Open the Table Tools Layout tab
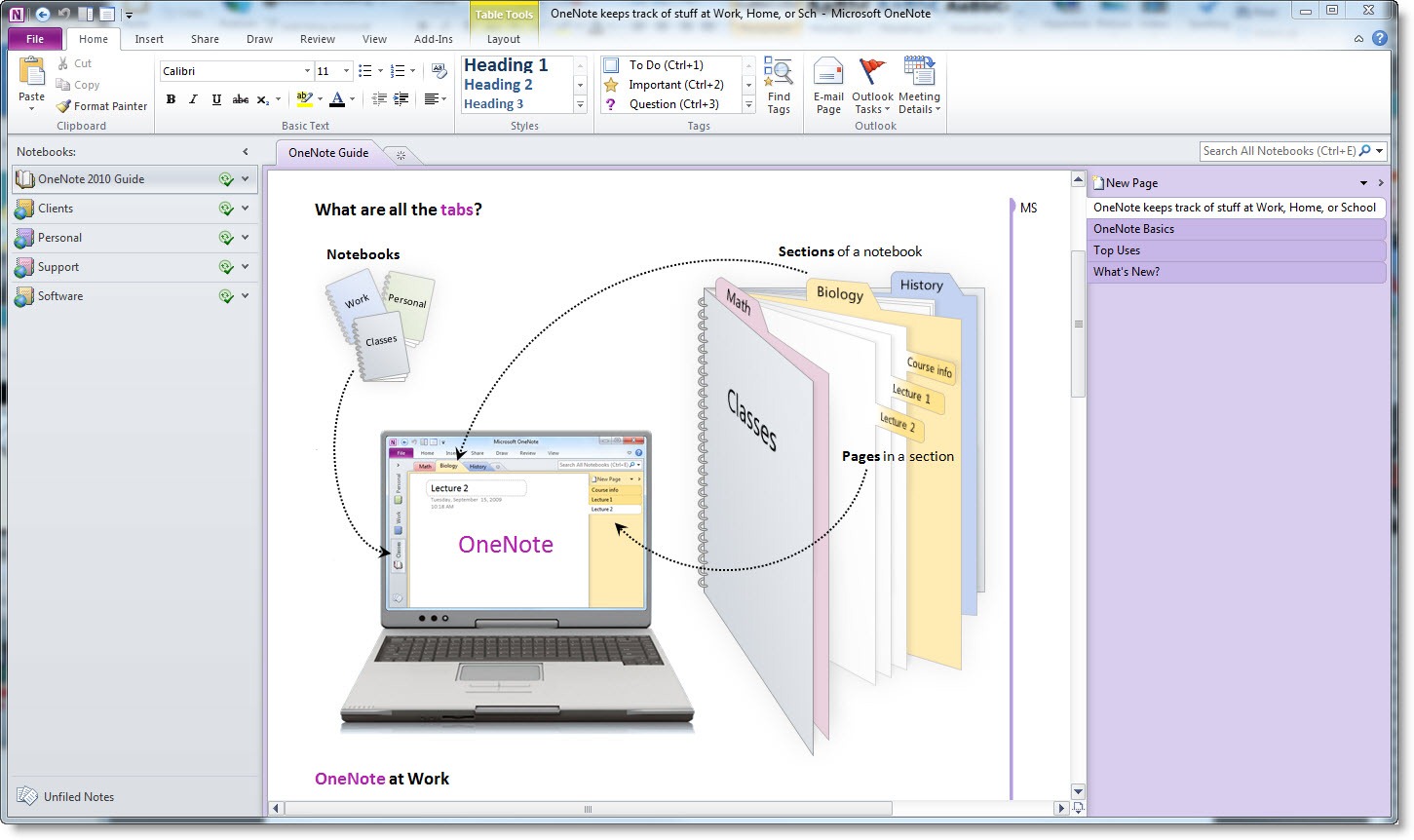The image size is (1414, 840). [x=504, y=39]
